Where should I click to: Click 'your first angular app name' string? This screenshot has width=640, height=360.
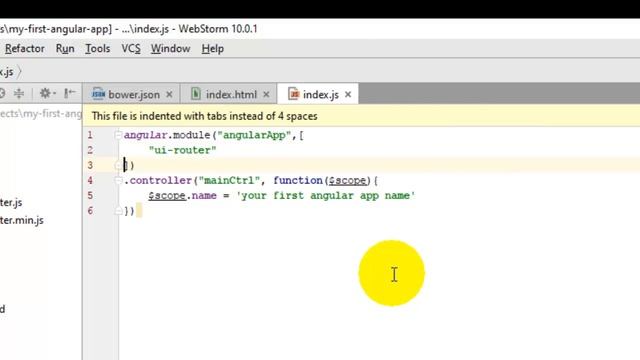tap(326, 196)
